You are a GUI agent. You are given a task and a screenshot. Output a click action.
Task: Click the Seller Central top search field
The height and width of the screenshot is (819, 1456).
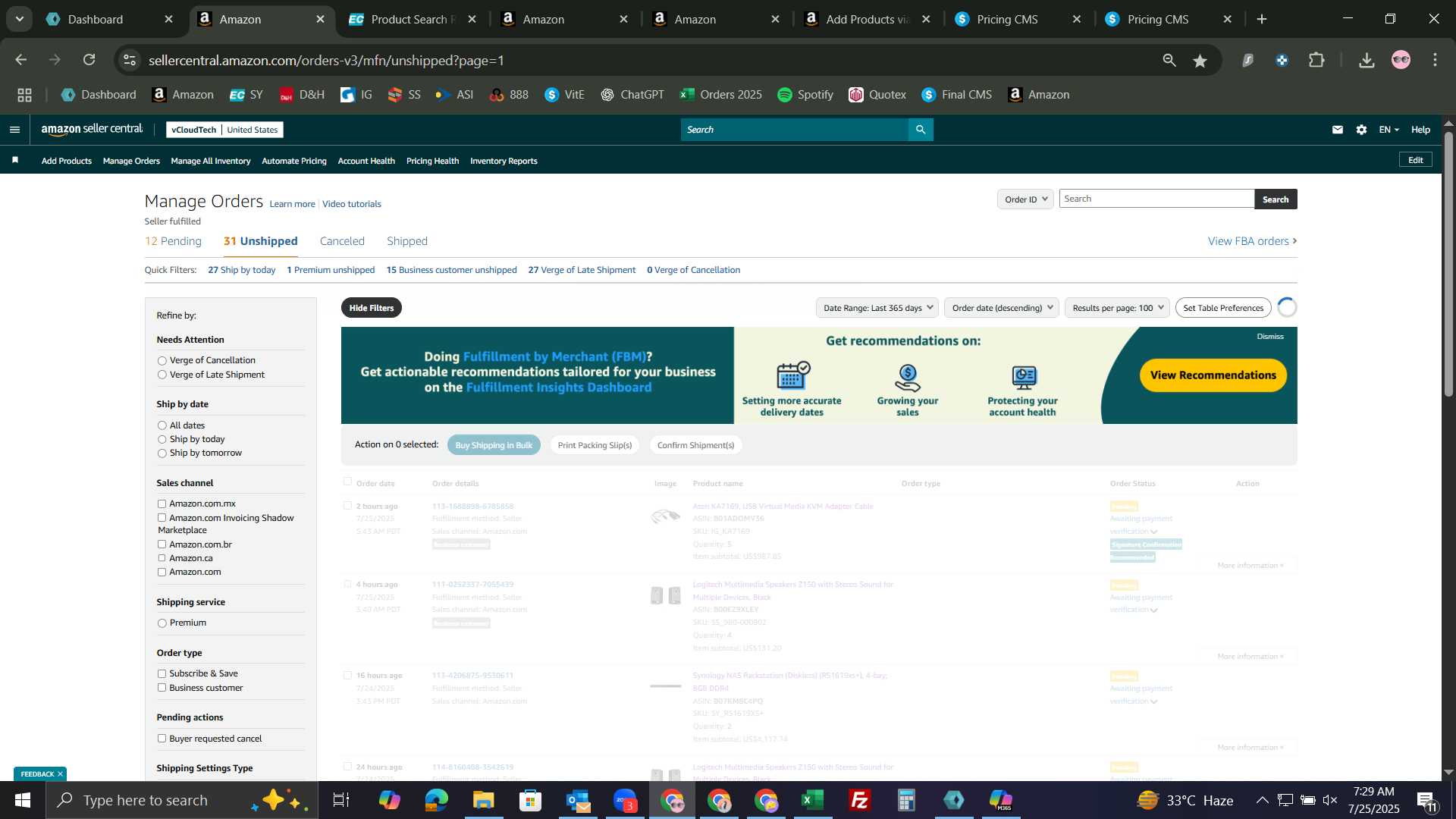click(794, 130)
